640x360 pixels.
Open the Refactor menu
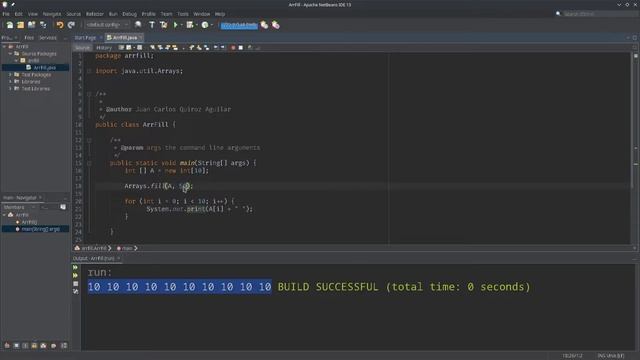95,14
